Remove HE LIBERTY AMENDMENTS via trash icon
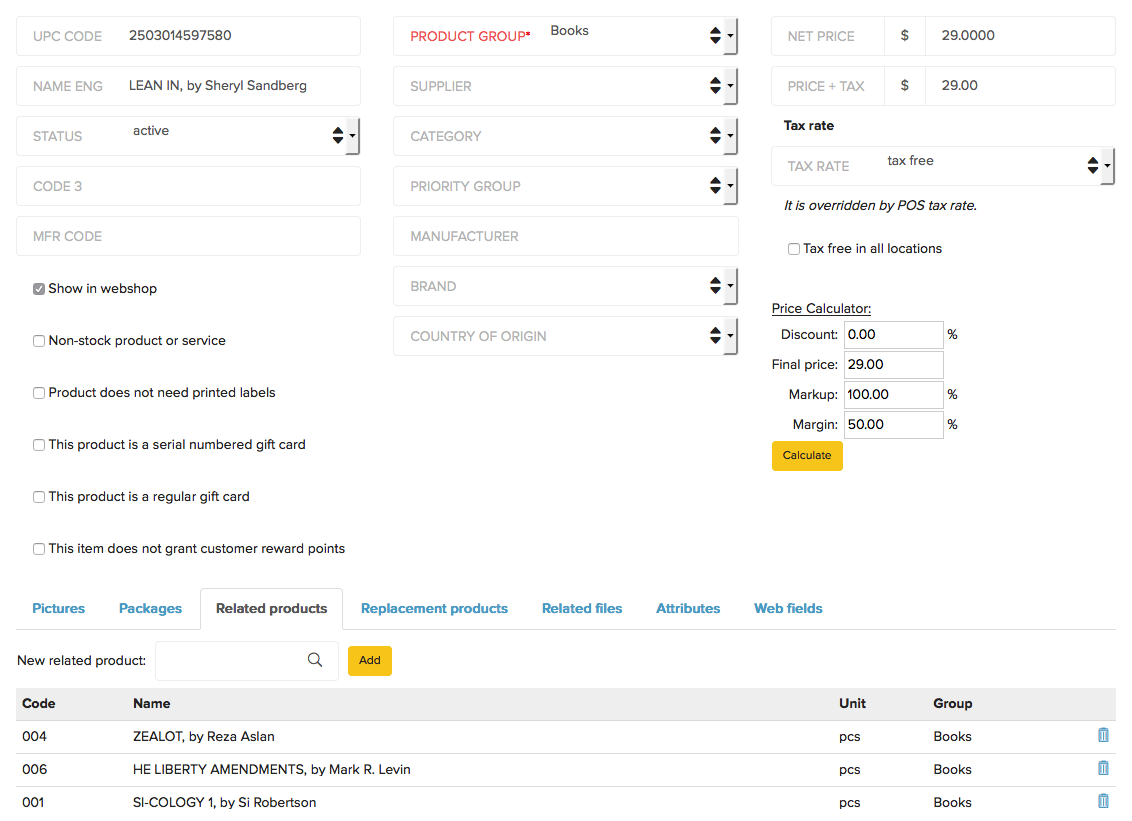The height and width of the screenshot is (821, 1132). [1102, 768]
